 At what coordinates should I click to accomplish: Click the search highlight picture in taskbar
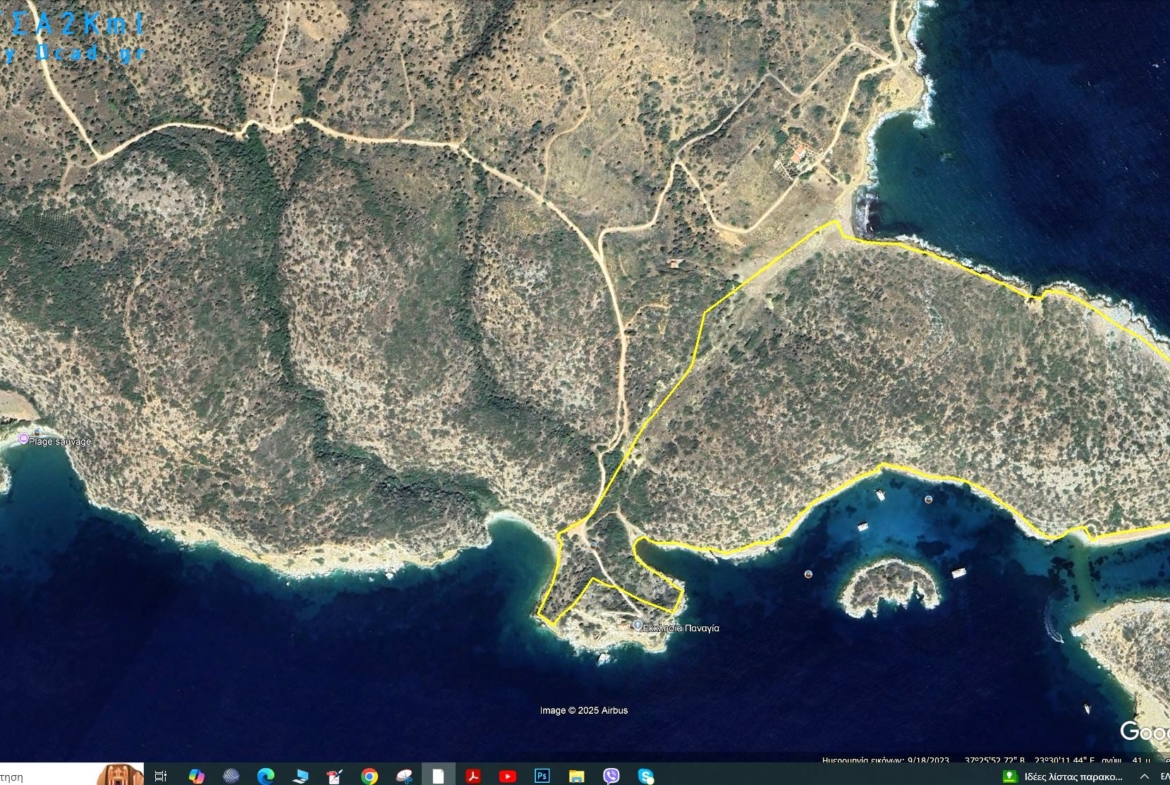(119, 775)
